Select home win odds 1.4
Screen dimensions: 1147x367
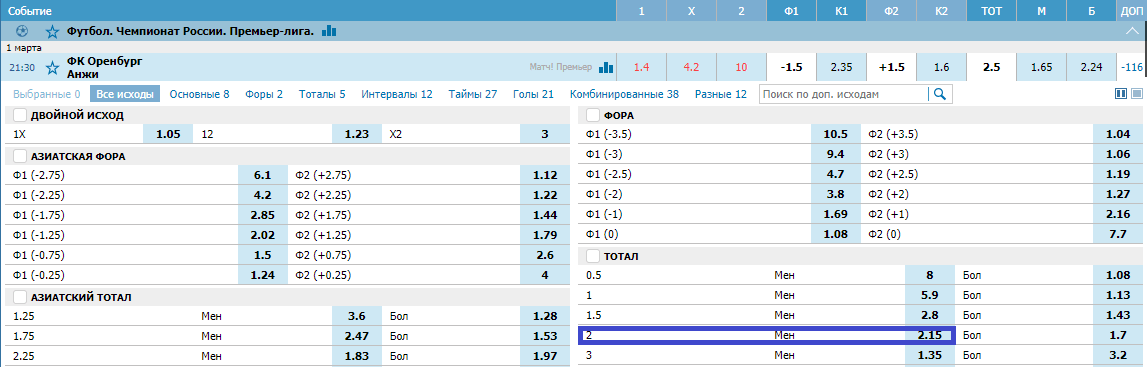(x=642, y=67)
